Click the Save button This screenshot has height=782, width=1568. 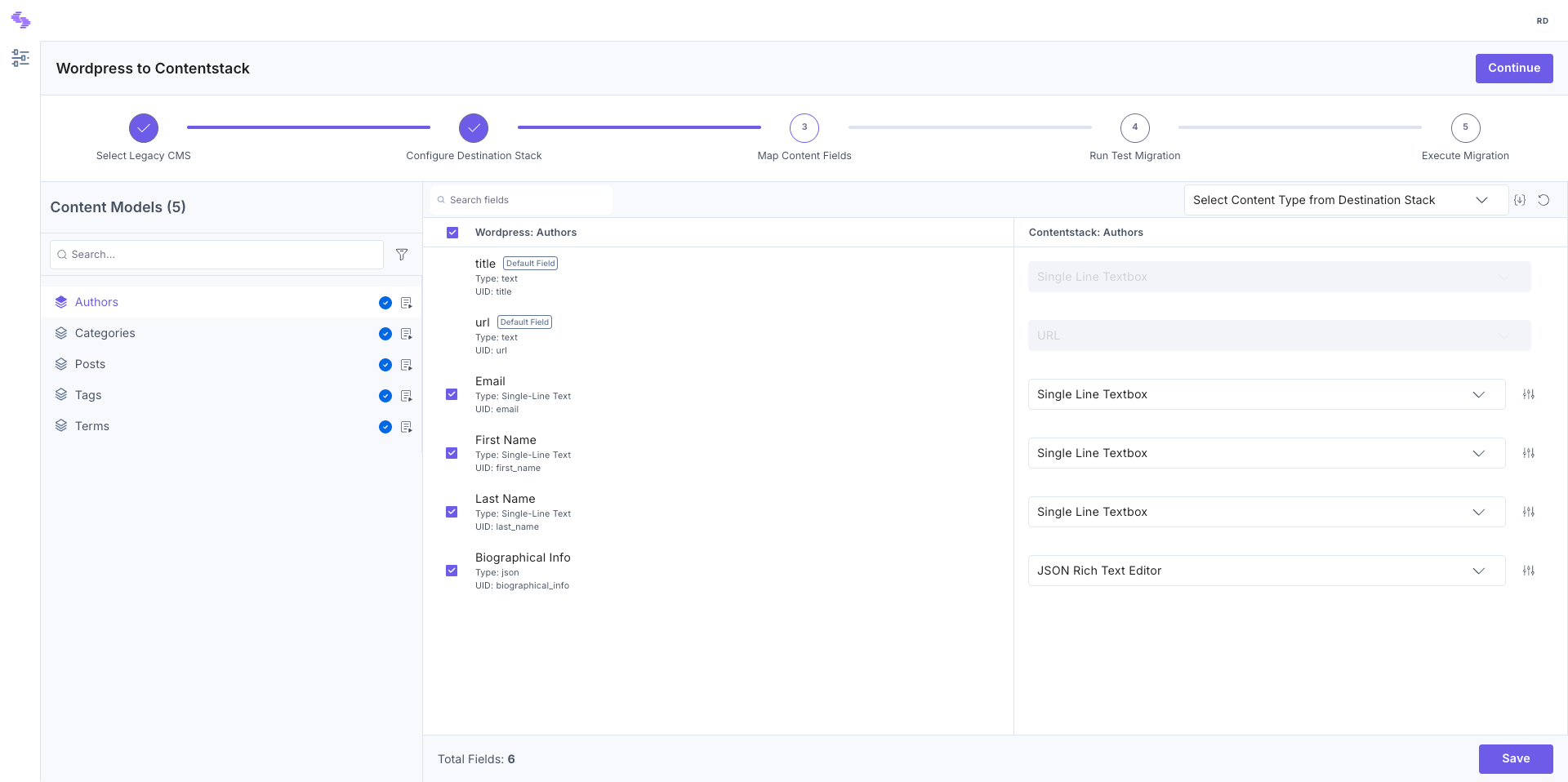click(1516, 759)
